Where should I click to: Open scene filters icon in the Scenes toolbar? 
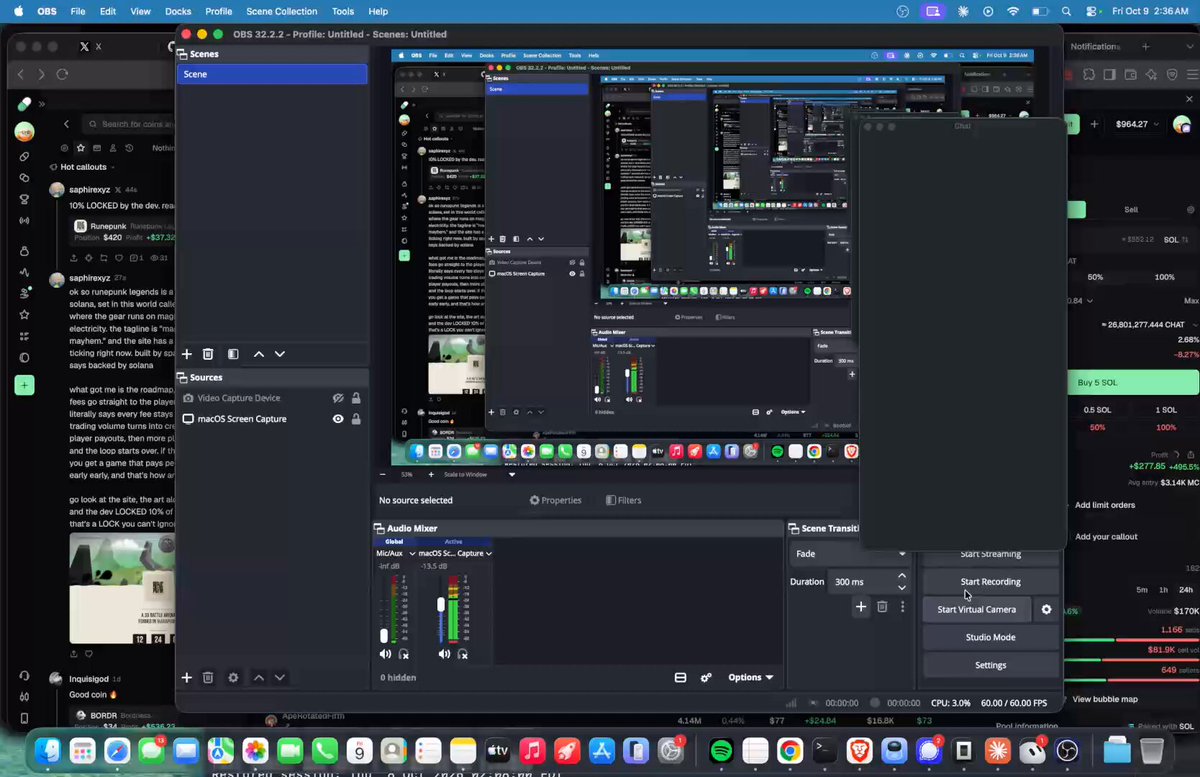tap(233, 354)
